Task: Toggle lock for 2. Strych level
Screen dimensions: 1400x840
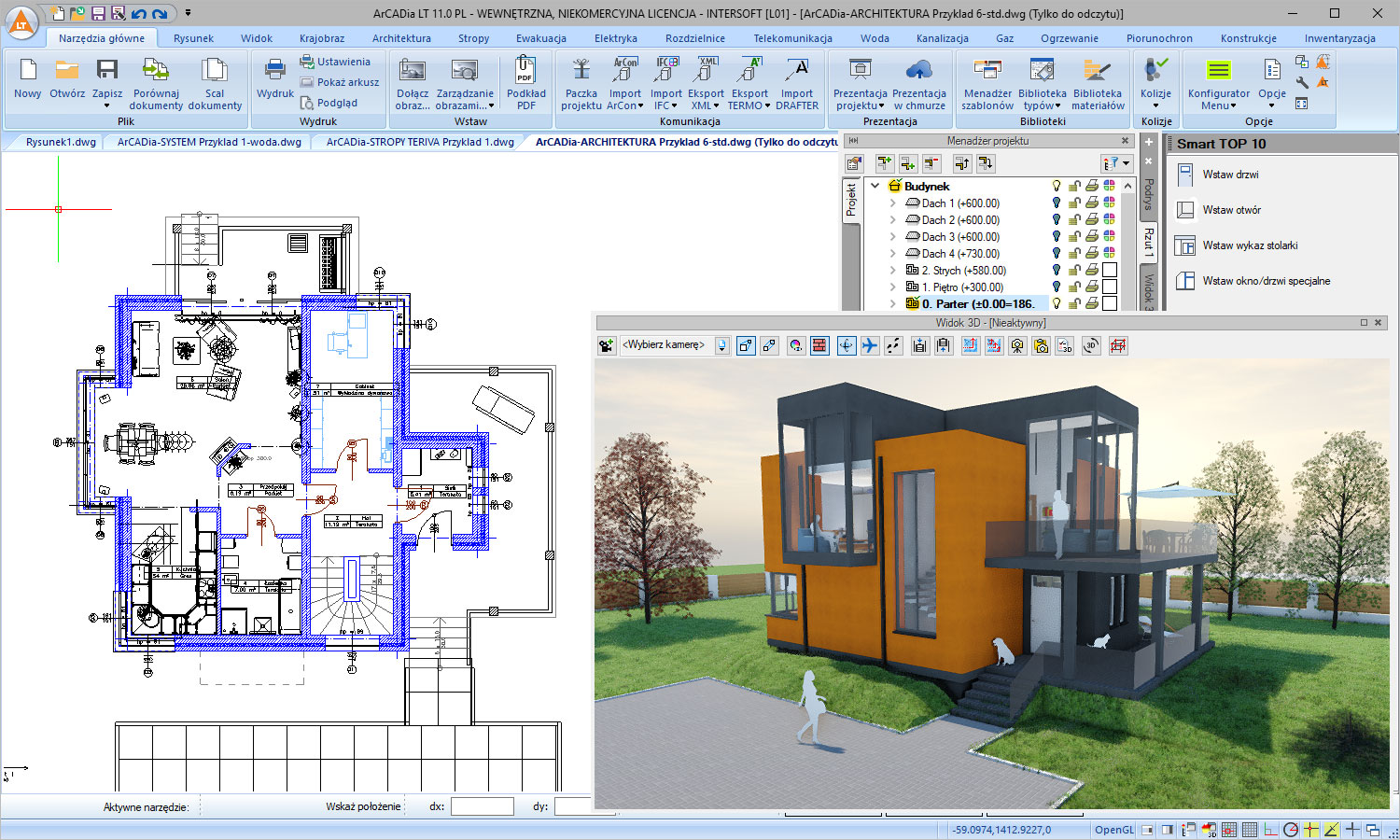Action: click(x=1074, y=271)
